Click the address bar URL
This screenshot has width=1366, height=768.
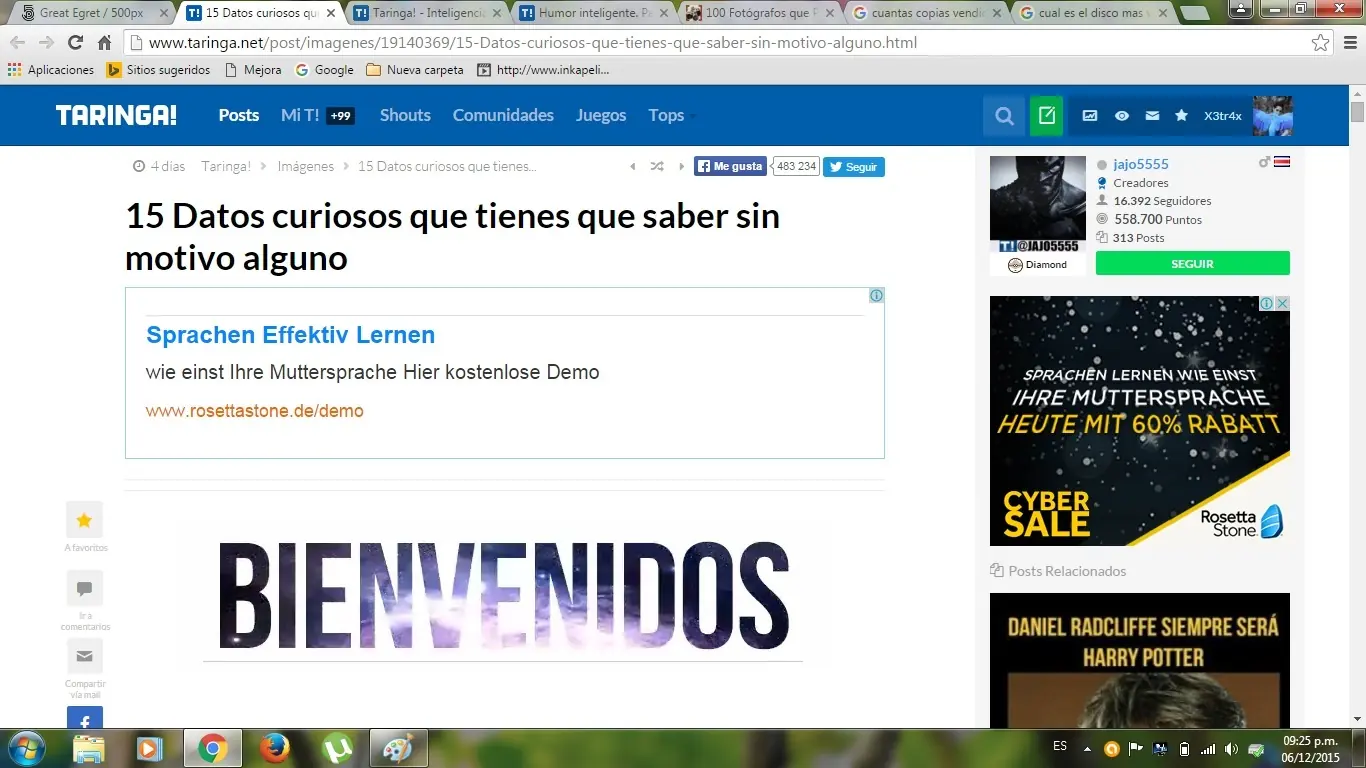coord(532,43)
